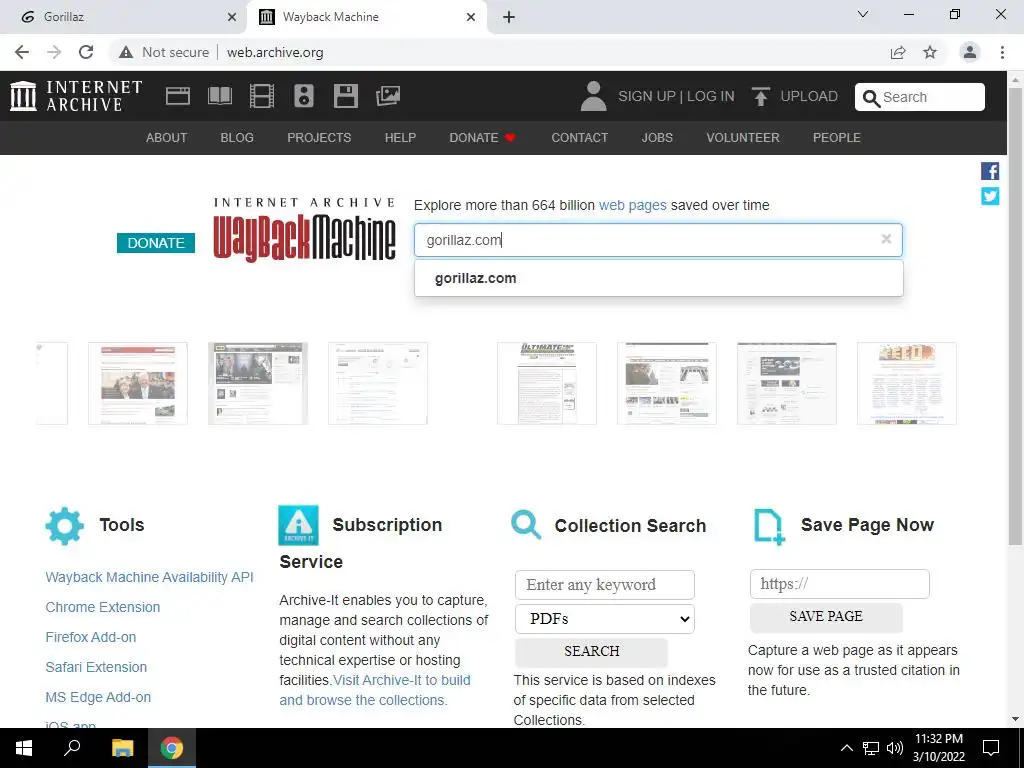
Task: Click the UPLOAD link
Action: (x=809, y=96)
